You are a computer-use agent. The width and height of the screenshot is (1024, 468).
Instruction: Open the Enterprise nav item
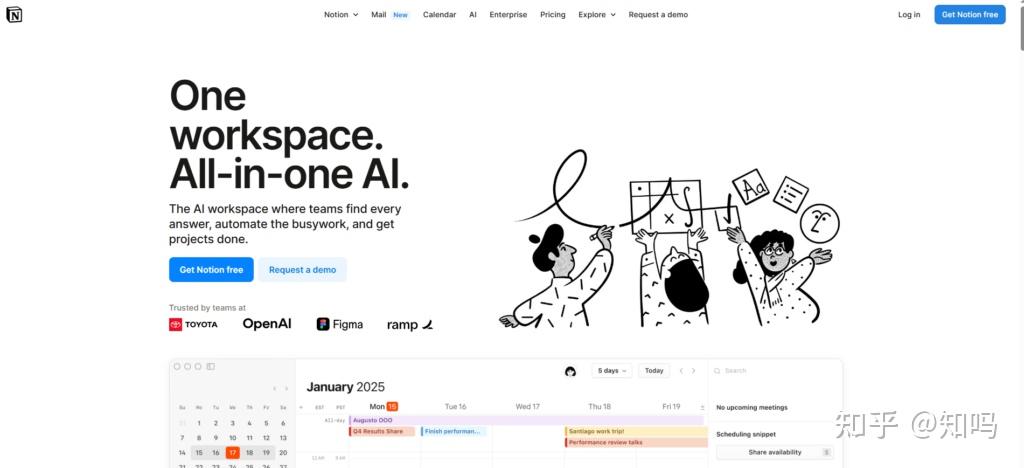click(x=508, y=14)
